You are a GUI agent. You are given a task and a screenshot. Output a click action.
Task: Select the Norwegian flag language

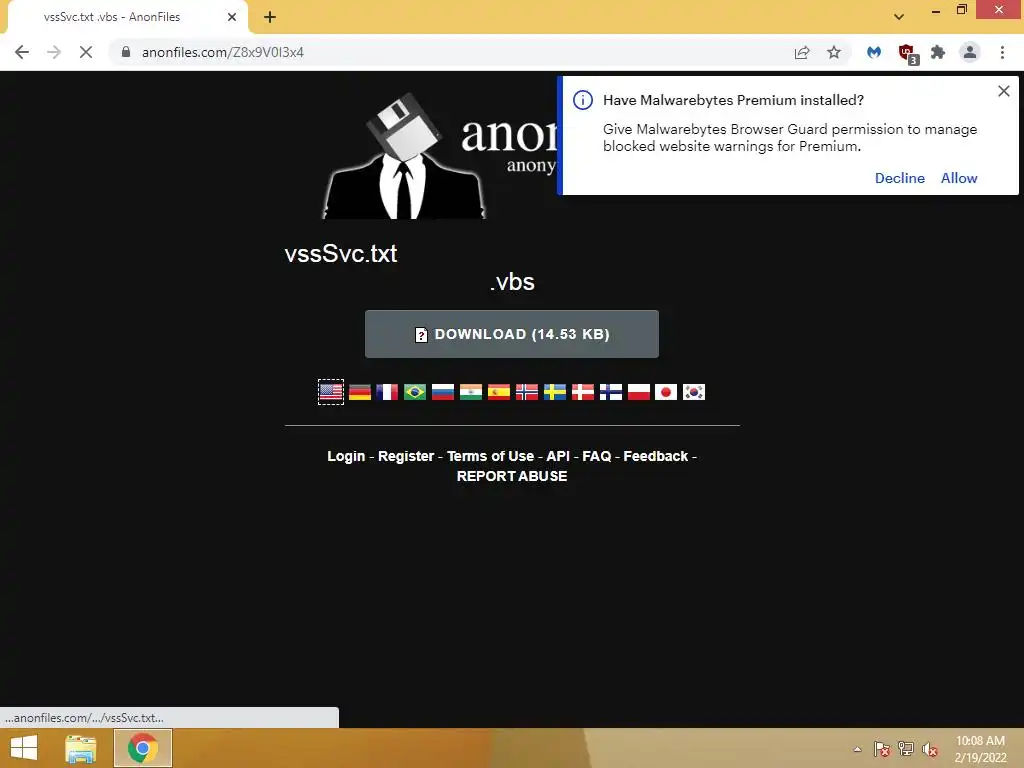tap(527, 392)
